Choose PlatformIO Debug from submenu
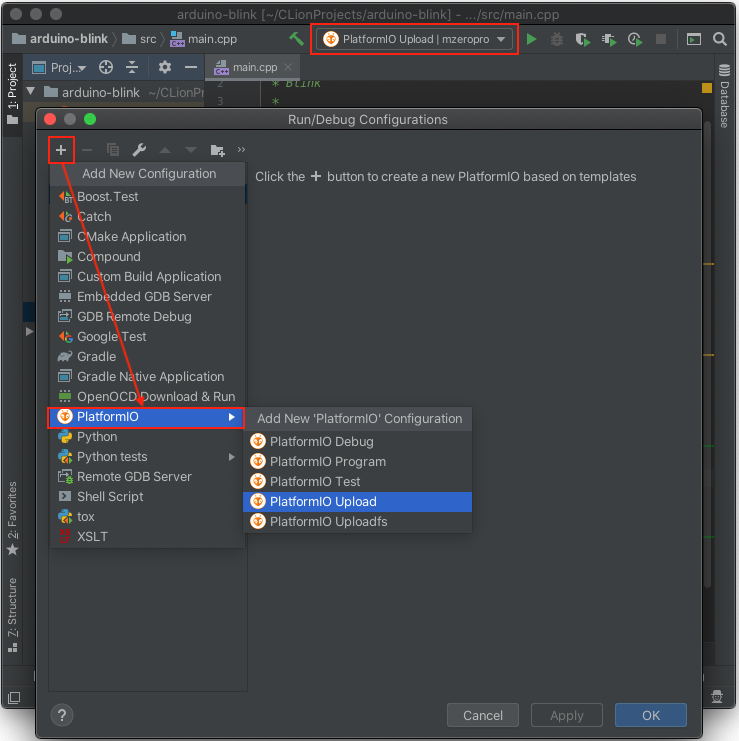739x741 pixels. (x=357, y=441)
